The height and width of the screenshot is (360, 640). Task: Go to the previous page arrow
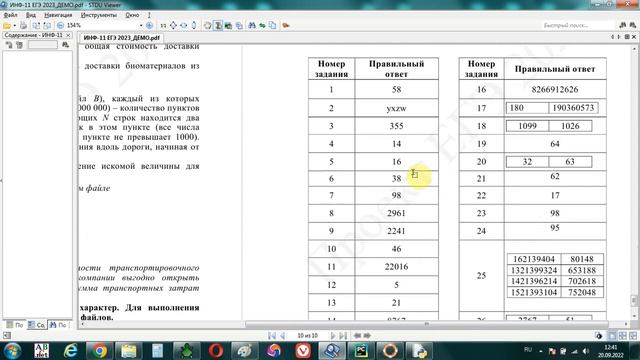282,336
